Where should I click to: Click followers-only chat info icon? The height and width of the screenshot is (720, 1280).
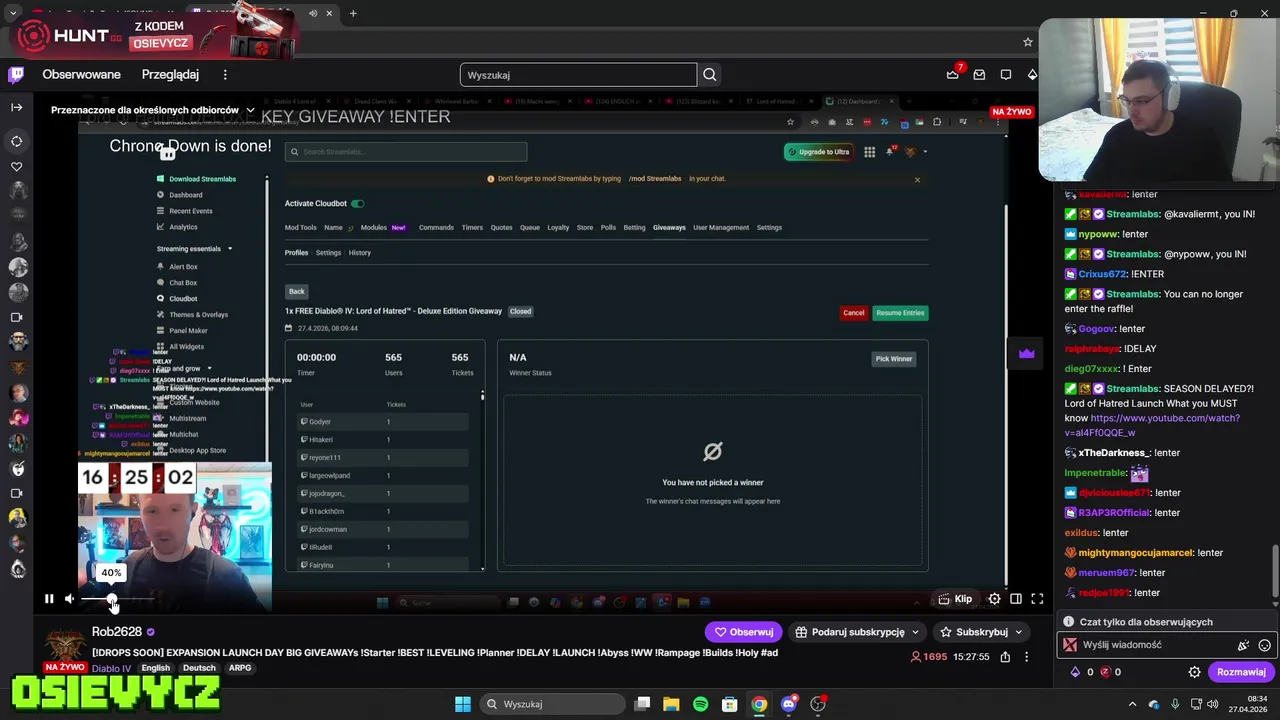1070,622
